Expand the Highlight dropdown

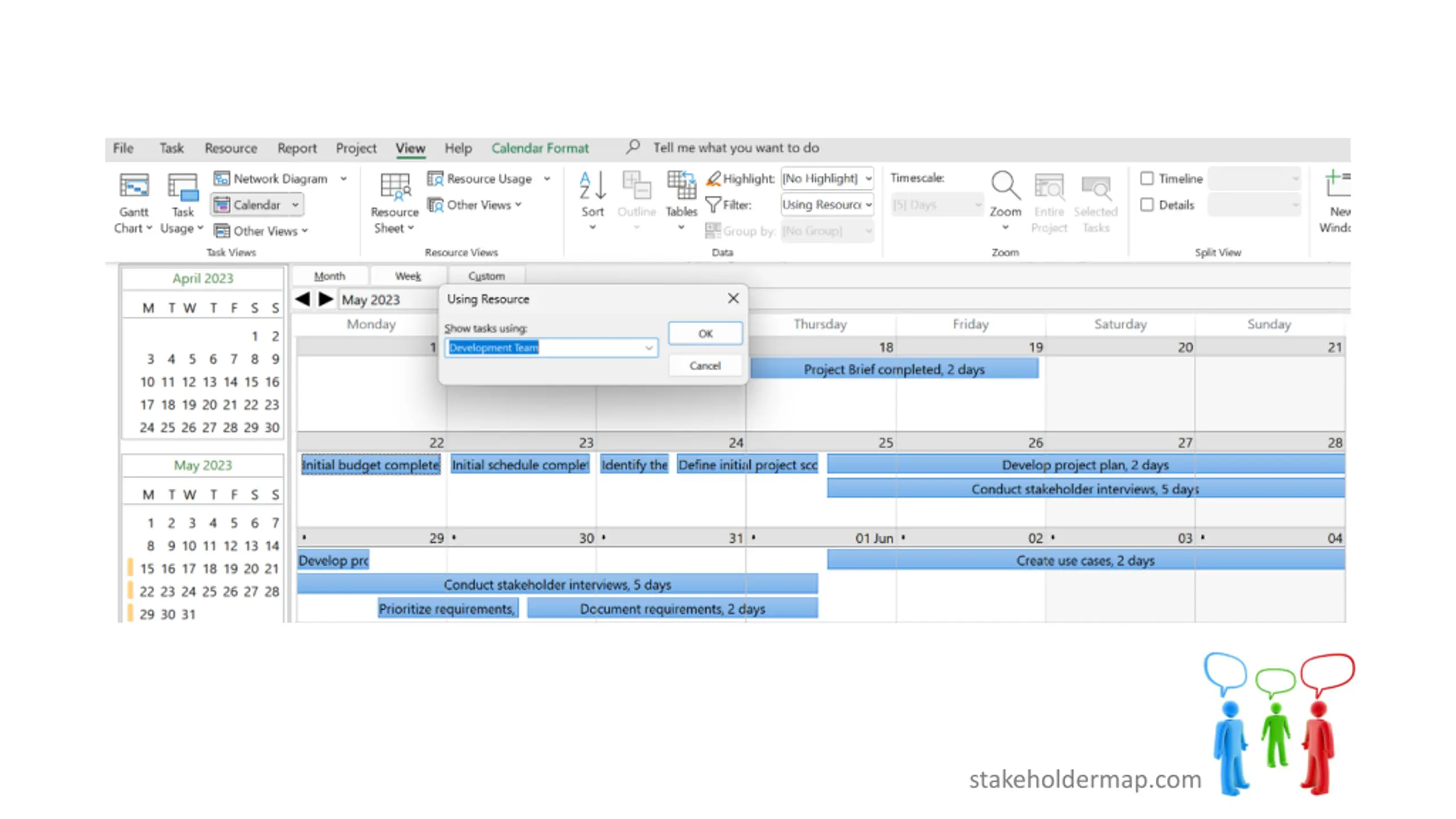tap(868, 179)
